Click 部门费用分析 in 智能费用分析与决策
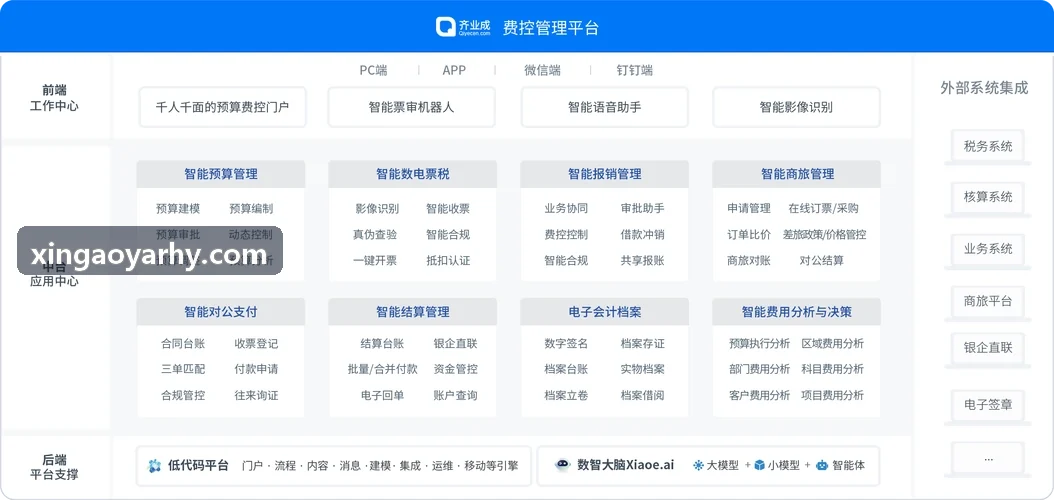Viewport: 1054px width, 500px height. (760, 370)
